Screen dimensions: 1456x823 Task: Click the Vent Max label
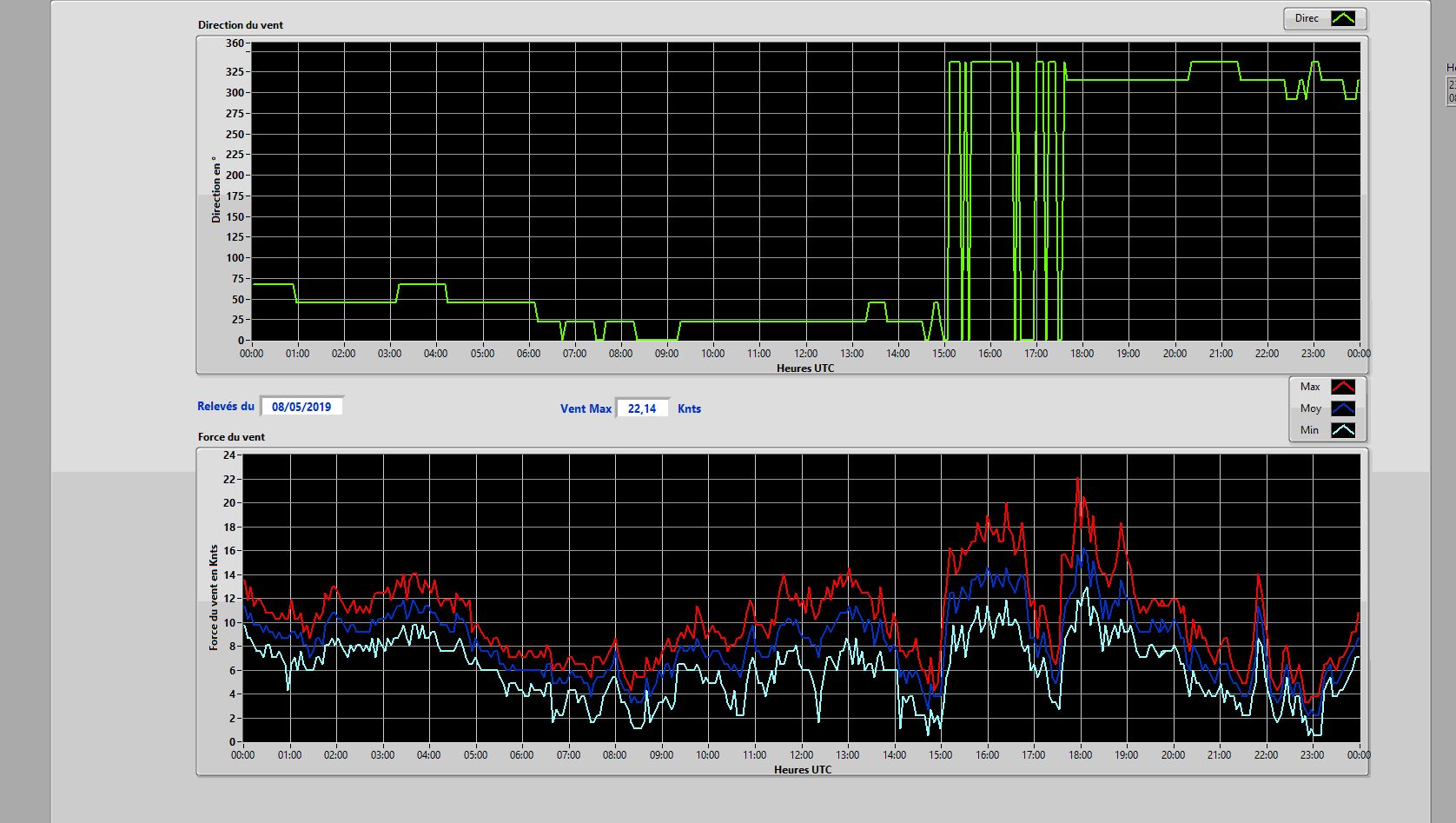[586, 408]
